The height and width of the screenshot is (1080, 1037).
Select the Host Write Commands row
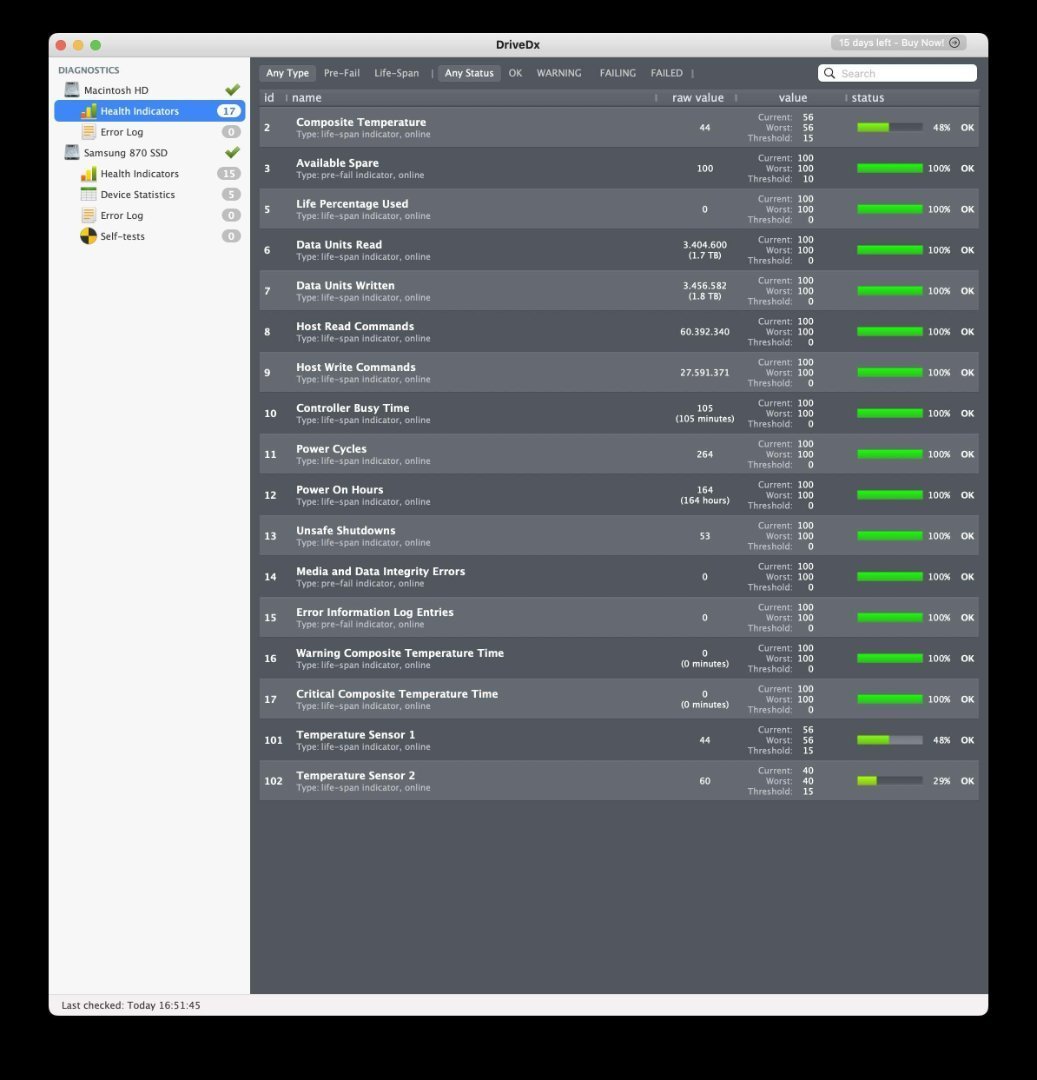[x=619, y=373]
